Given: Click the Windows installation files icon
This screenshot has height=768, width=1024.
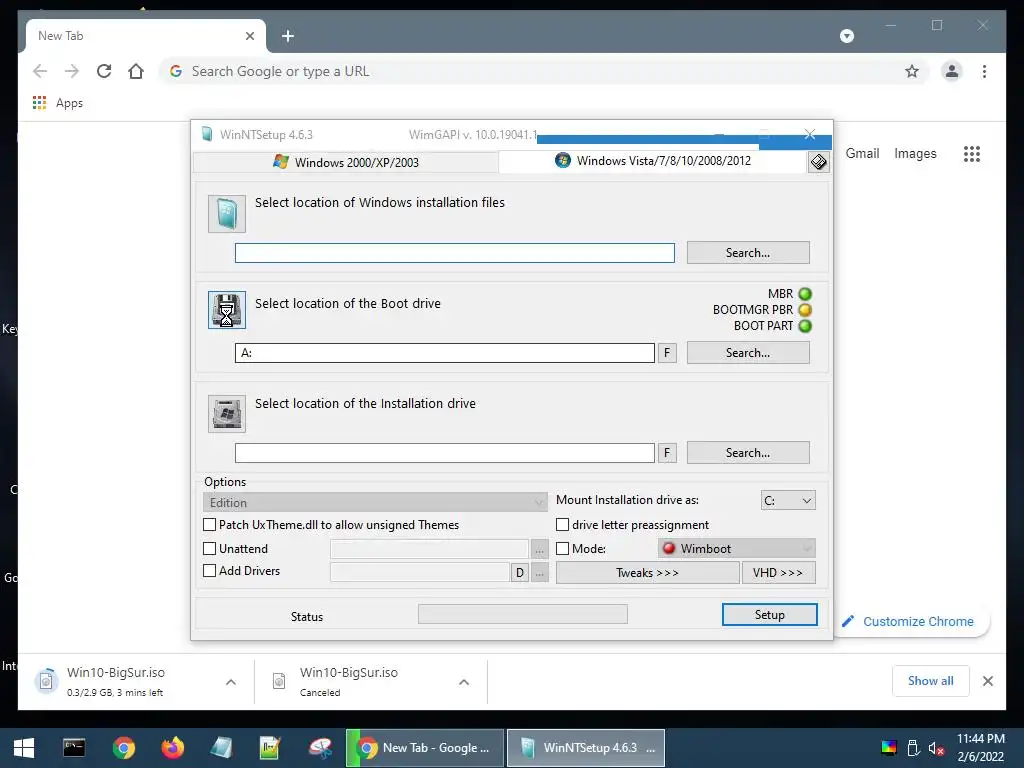Looking at the screenshot, I should (x=227, y=214).
